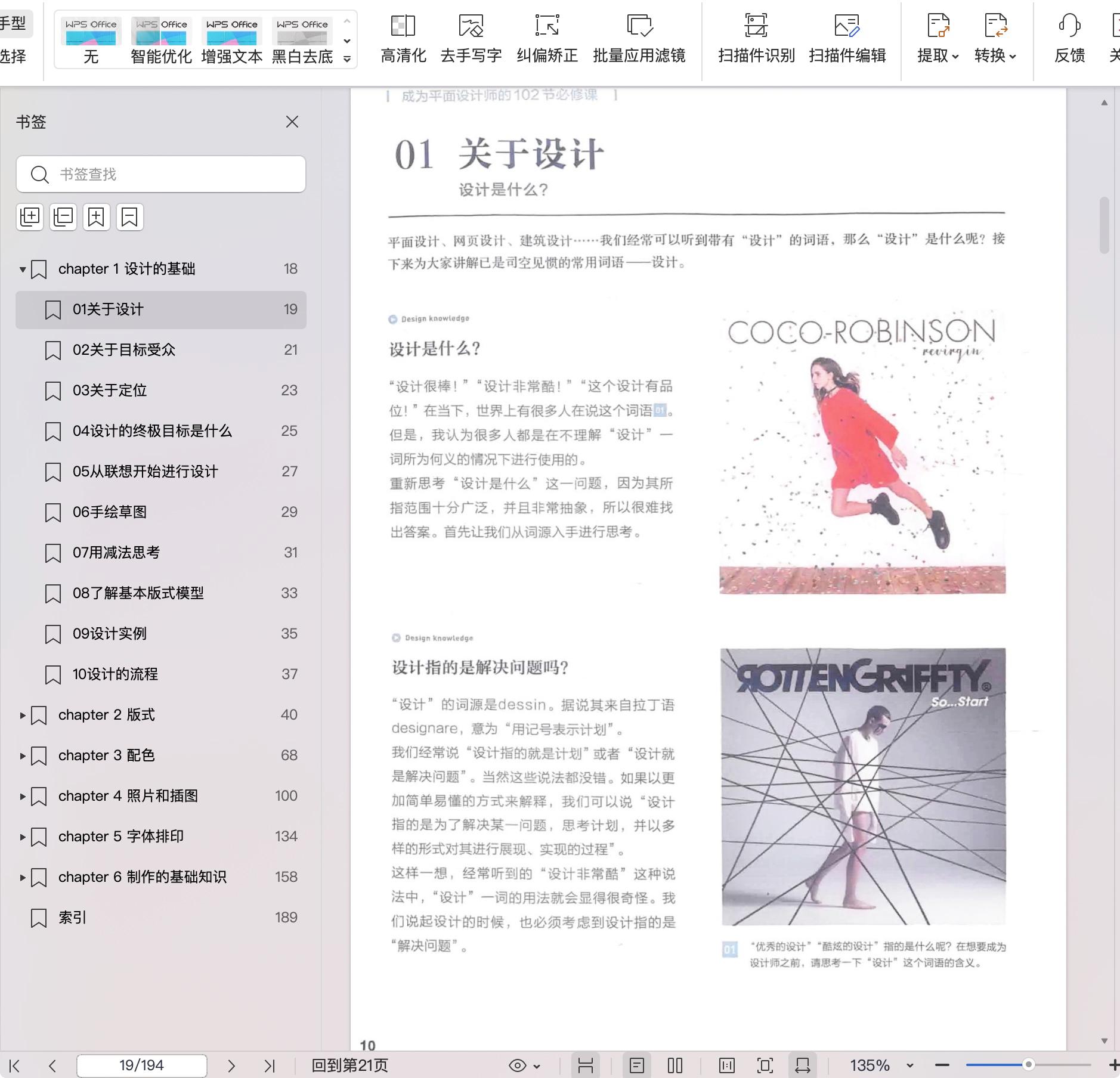The height and width of the screenshot is (1078, 1120).
Task: Click the 书签查找 search field
Action: pyautogui.click(x=161, y=174)
